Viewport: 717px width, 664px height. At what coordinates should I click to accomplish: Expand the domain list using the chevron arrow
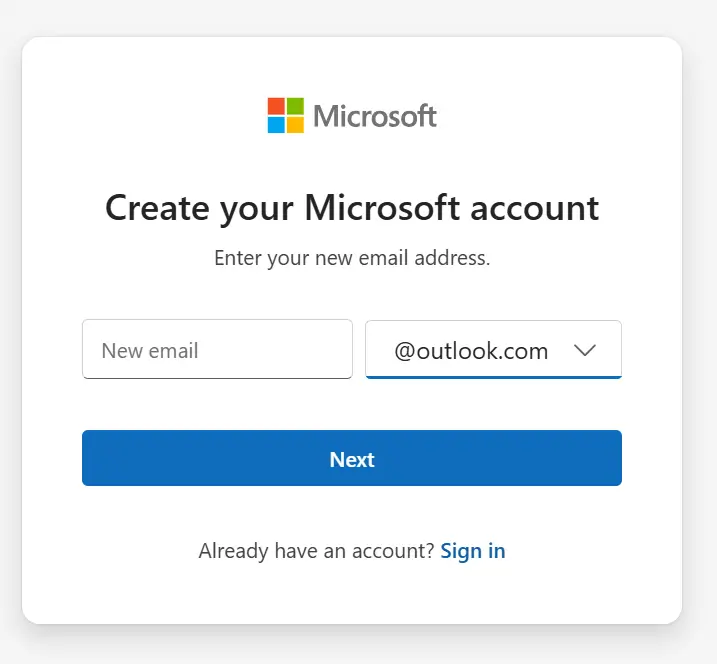point(585,350)
